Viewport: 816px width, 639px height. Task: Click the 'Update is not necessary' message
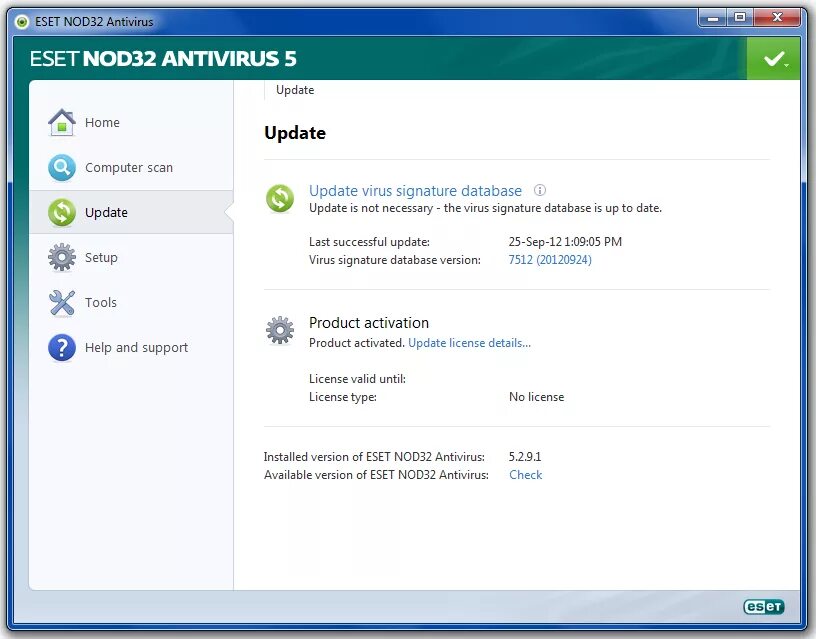(x=486, y=208)
